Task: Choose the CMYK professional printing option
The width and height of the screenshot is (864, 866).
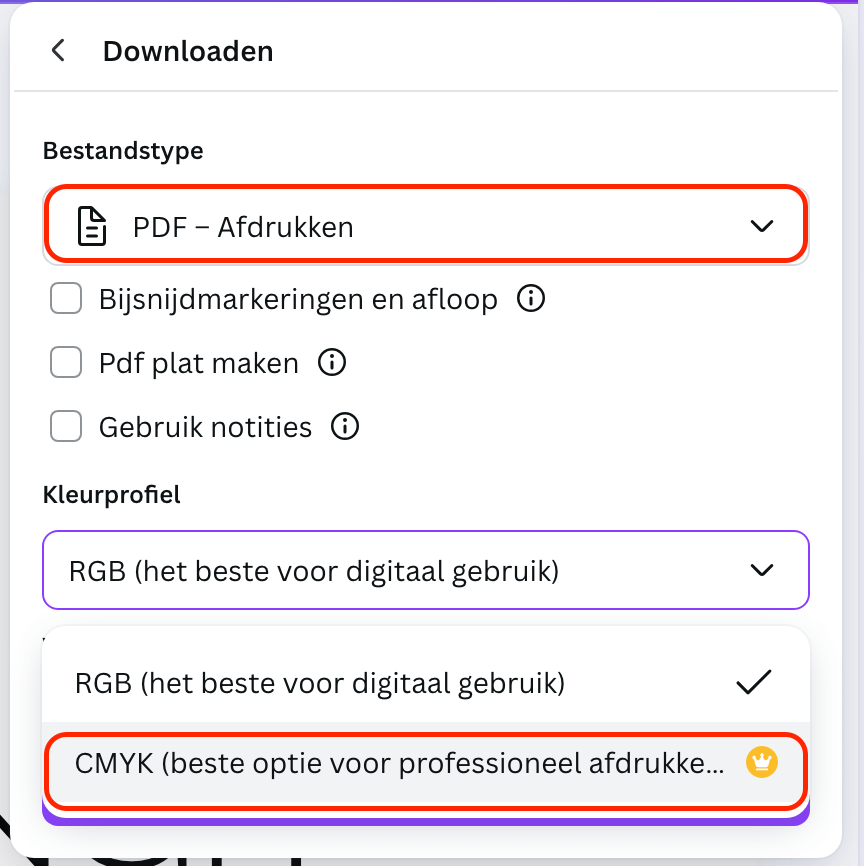Action: [398, 763]
